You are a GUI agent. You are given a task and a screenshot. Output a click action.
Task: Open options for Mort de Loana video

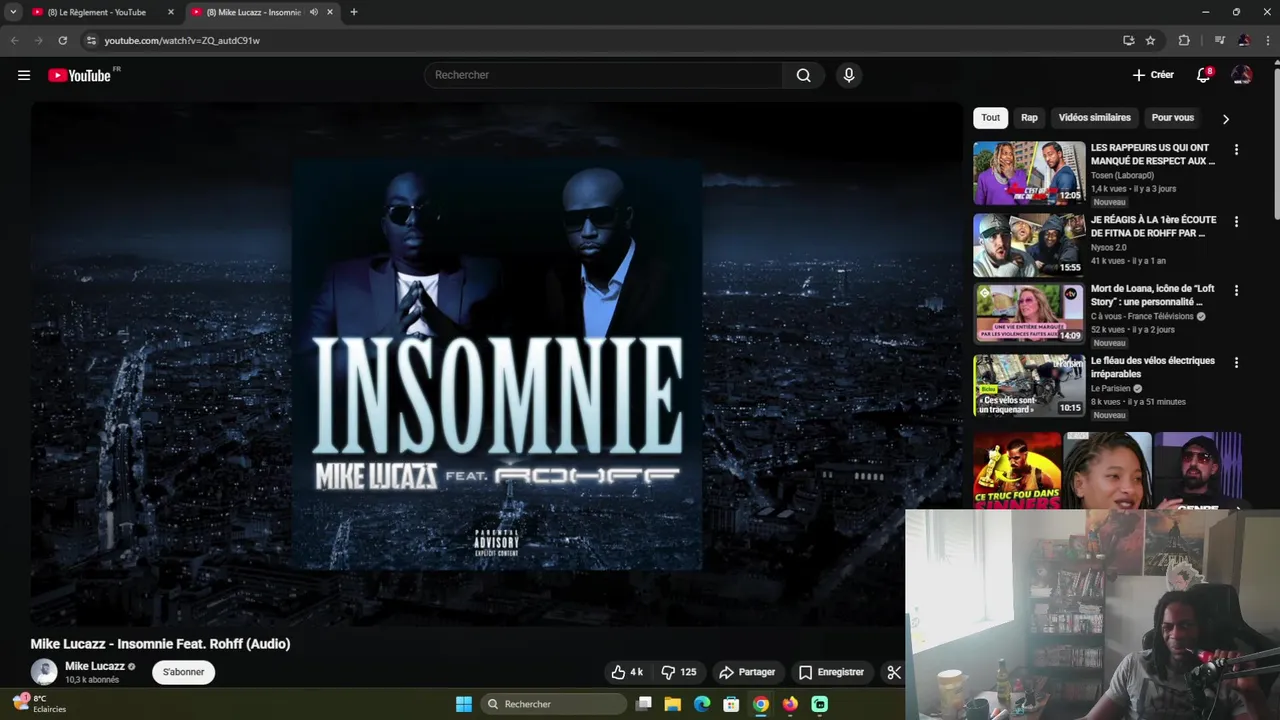1236,291
